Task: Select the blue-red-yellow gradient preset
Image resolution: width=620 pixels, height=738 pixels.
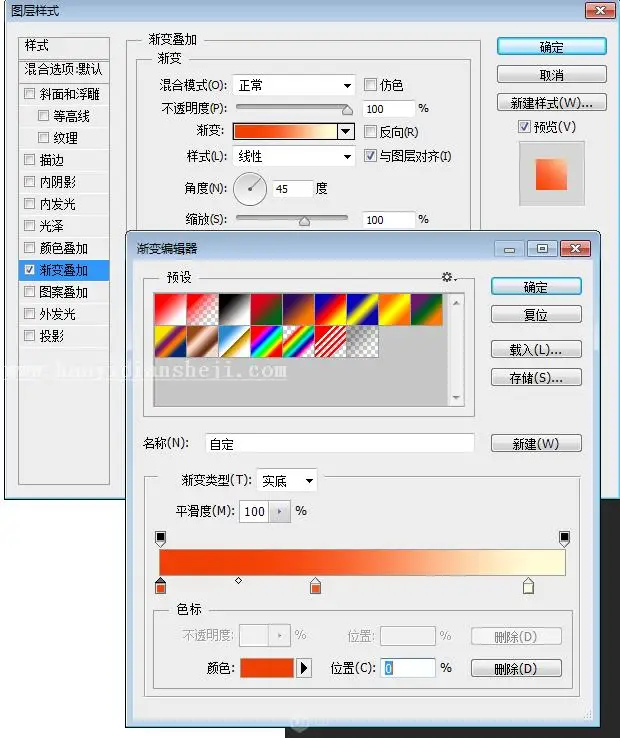Action: (330, 310)
